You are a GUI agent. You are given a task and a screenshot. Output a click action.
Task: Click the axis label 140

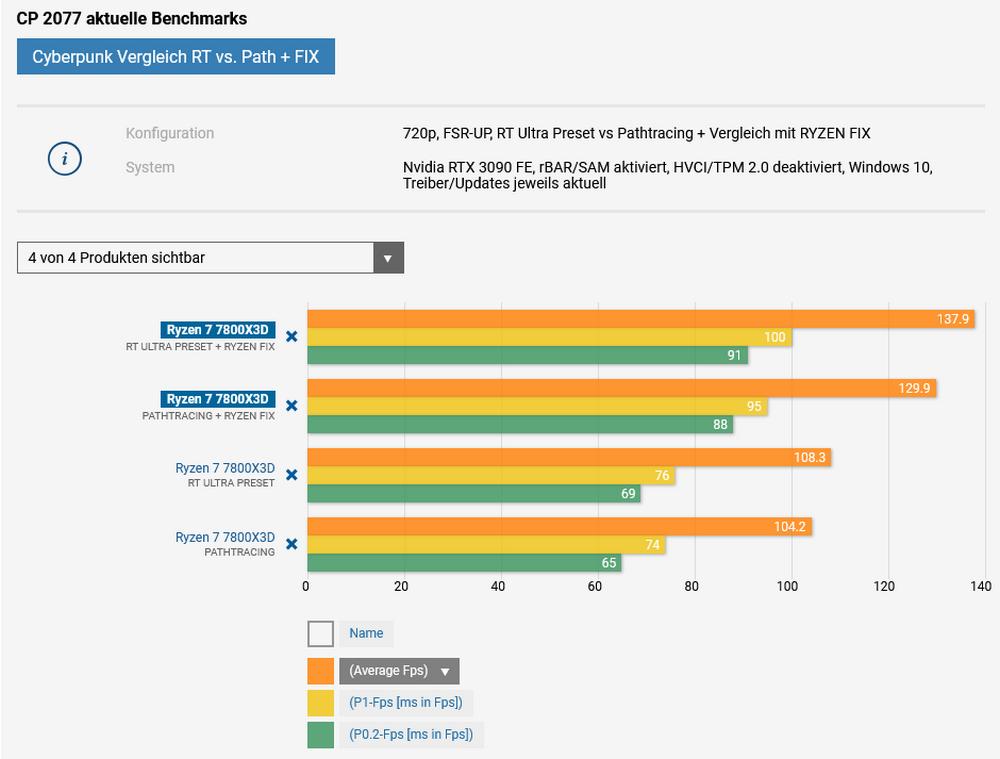[980, 586]
